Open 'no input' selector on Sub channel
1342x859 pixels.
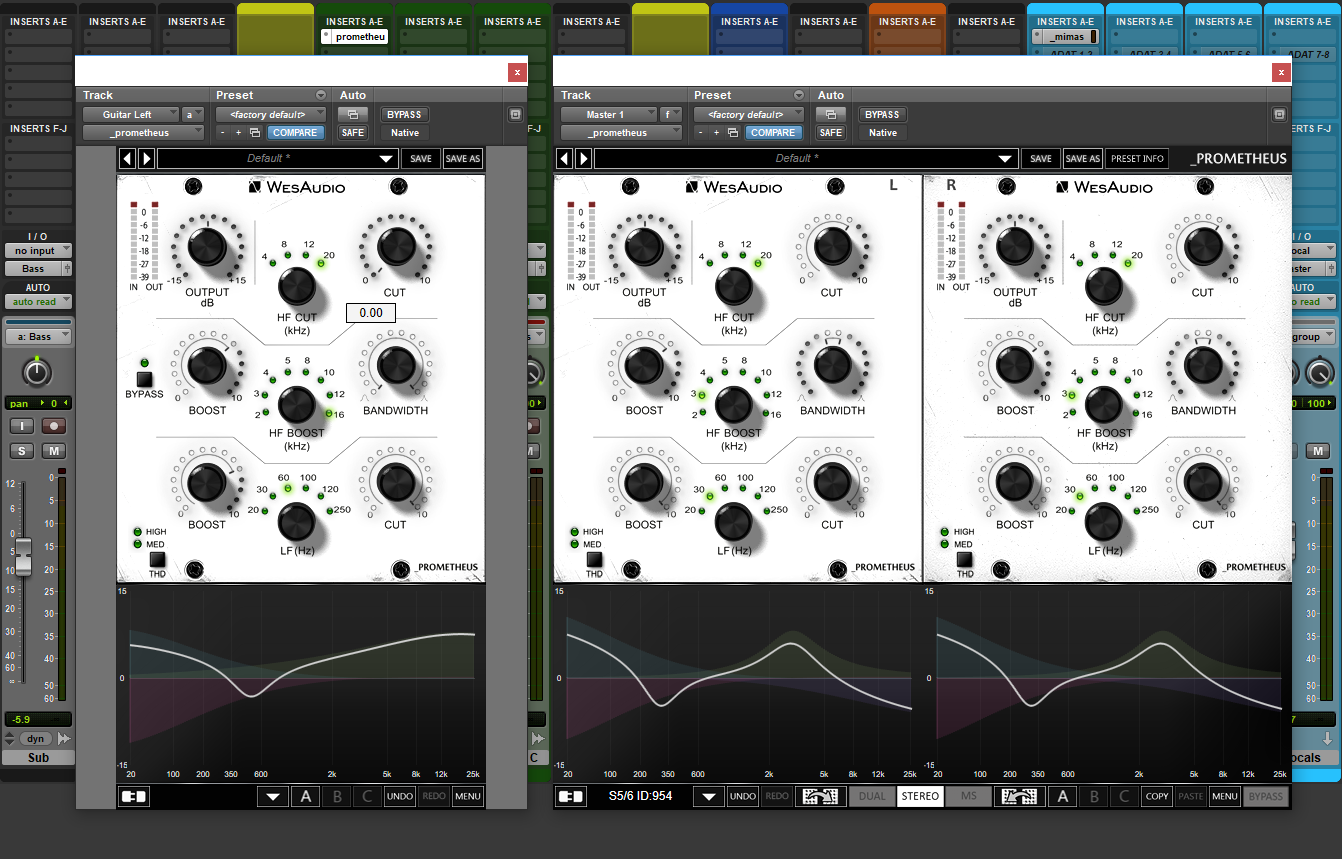coord(38,251)
